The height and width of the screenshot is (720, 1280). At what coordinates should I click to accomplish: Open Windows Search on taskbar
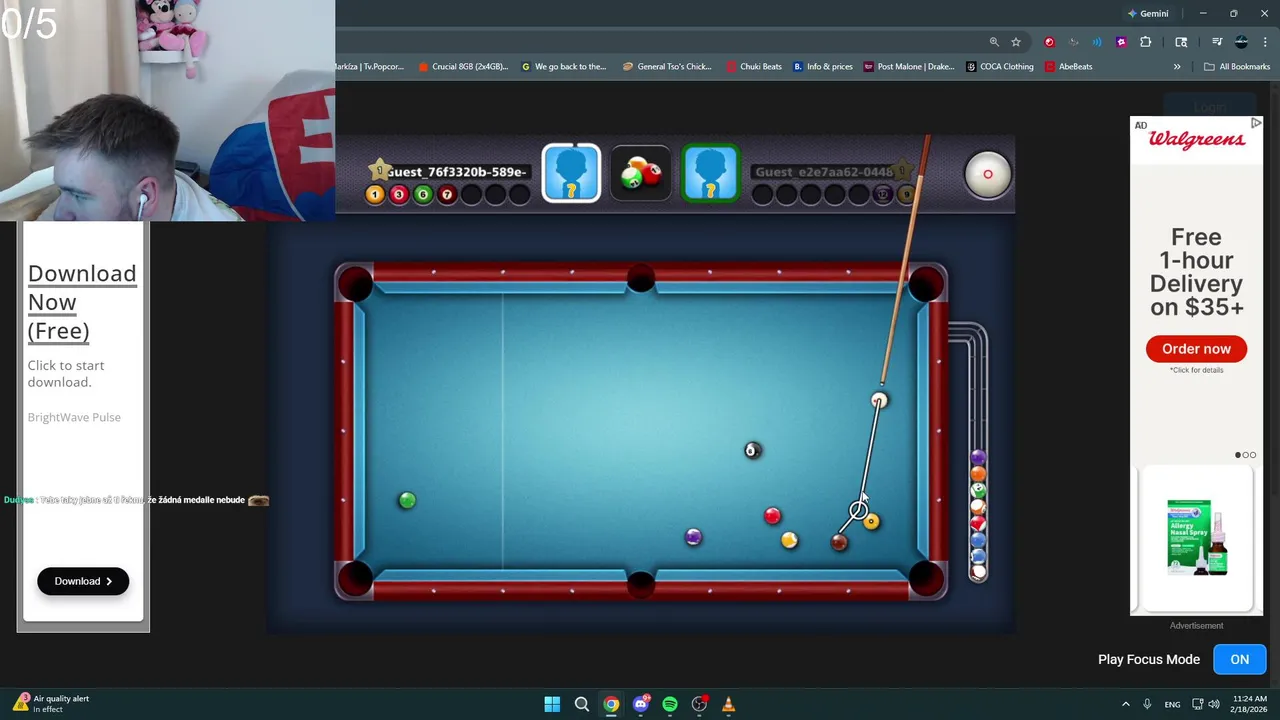pyautogui.click(x=581, y=704)
